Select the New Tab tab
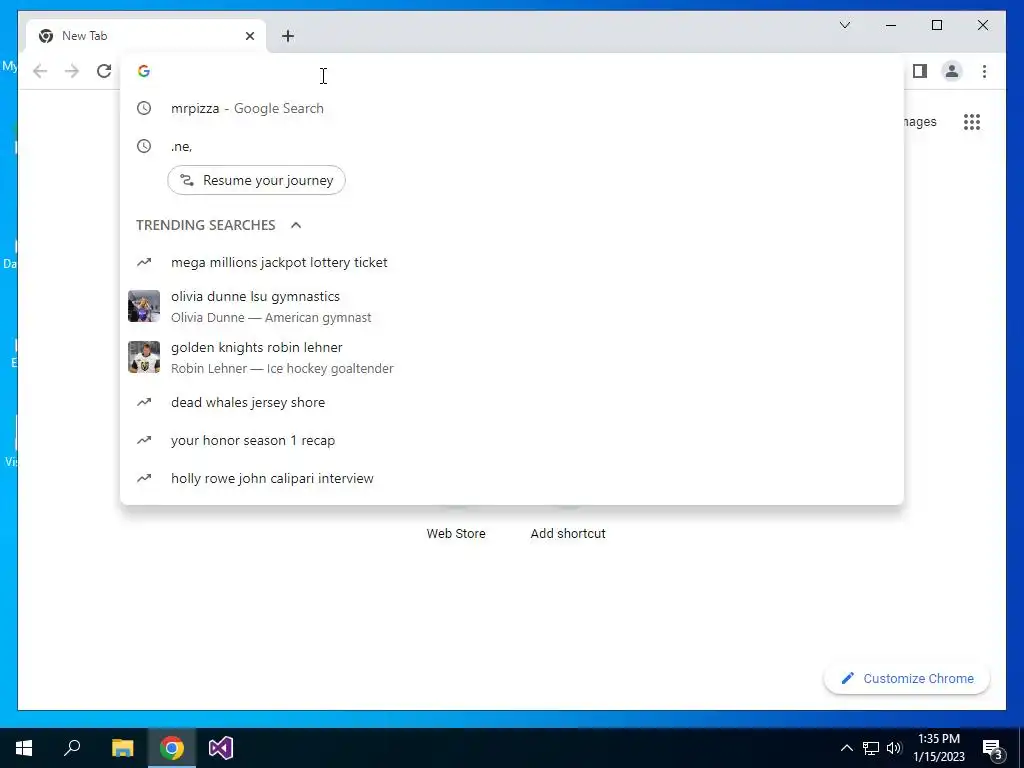This screenshot has height=768, width=1024. click(x=146, y=36)
